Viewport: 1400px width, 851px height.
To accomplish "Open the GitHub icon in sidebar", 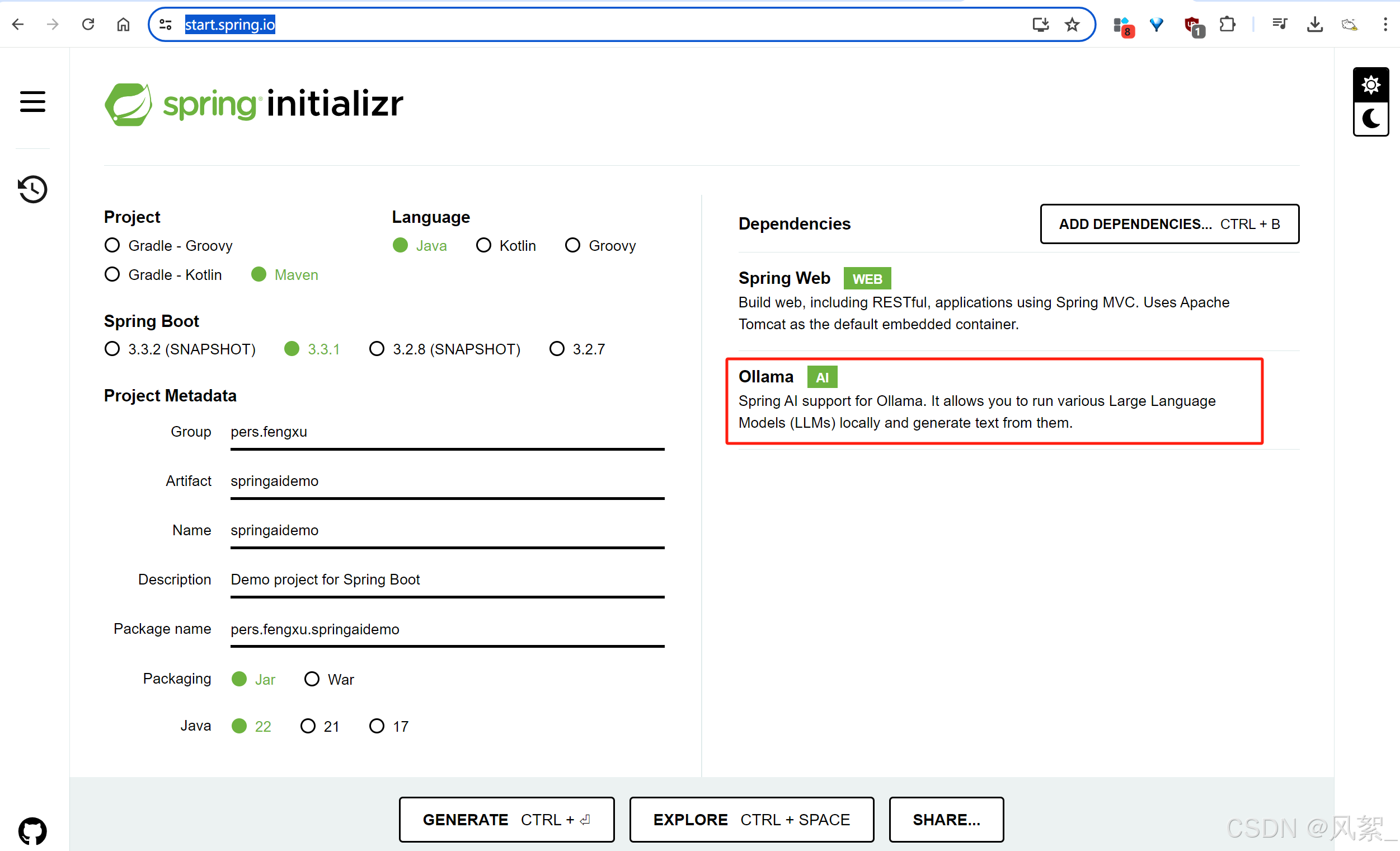I will pos(32,831).
